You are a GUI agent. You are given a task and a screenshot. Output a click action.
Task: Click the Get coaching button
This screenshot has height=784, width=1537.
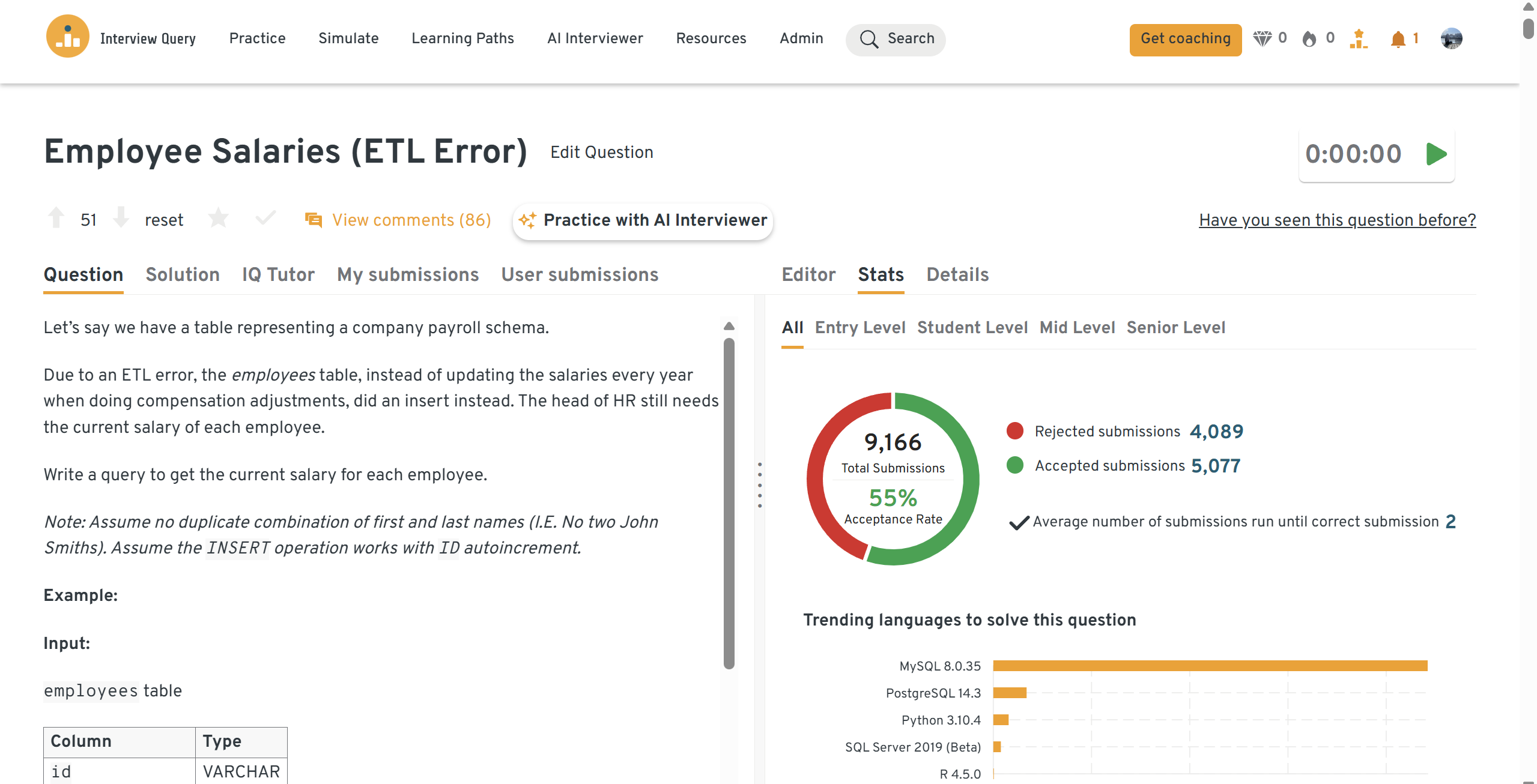[1185, 39]
